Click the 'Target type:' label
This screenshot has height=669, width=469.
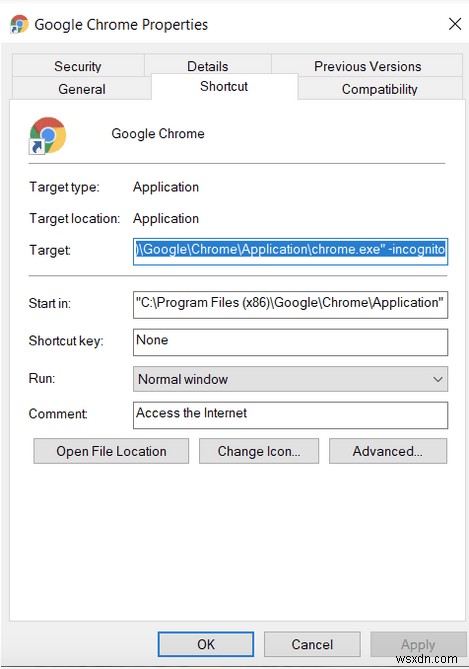point(64,187)
